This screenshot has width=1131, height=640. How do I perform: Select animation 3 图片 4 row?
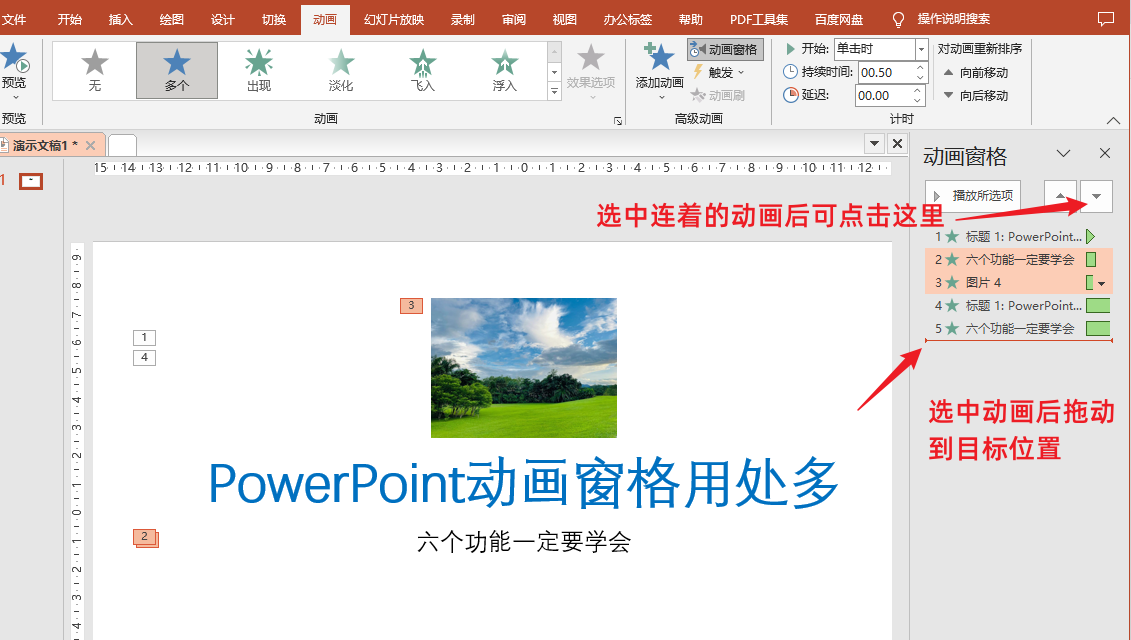coord(1018,282)
